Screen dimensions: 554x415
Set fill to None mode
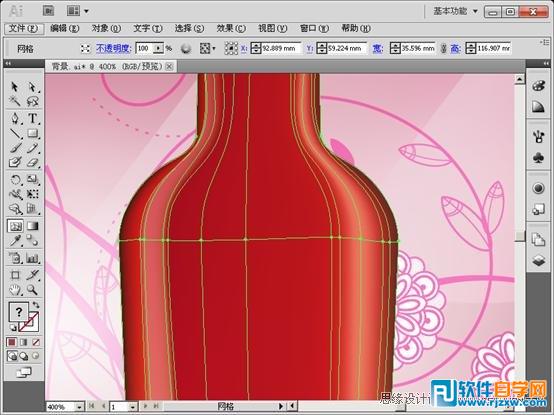point(36,342)
